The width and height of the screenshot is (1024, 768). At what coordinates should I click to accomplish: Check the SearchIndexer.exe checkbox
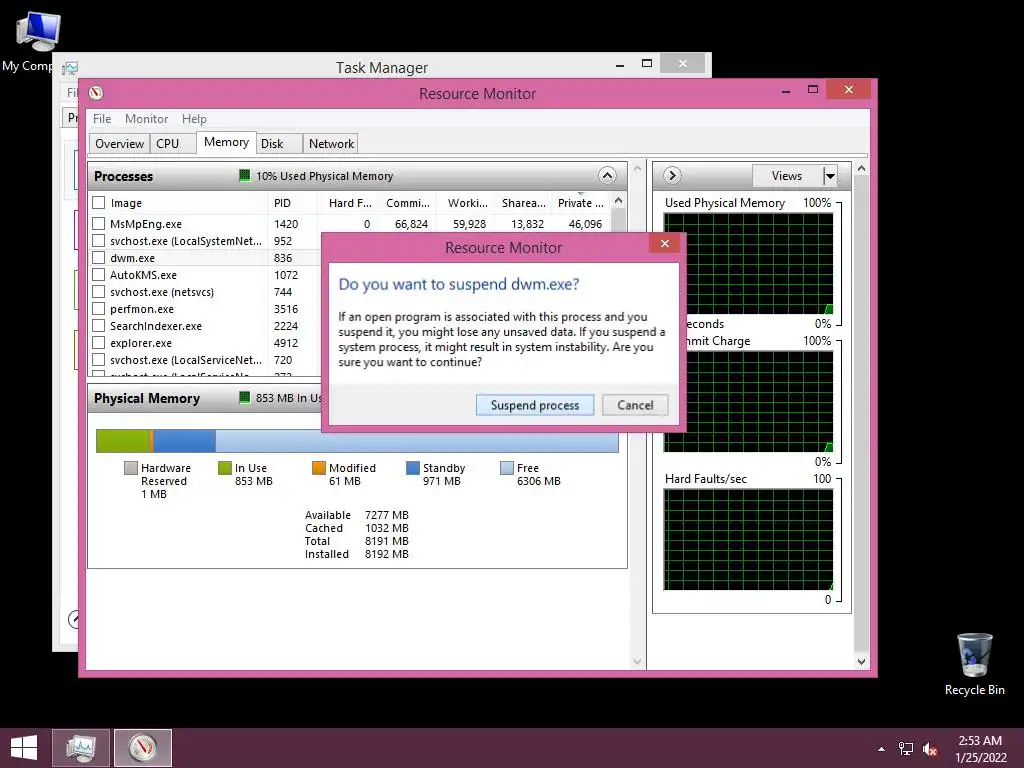click(x=99, y=325)
